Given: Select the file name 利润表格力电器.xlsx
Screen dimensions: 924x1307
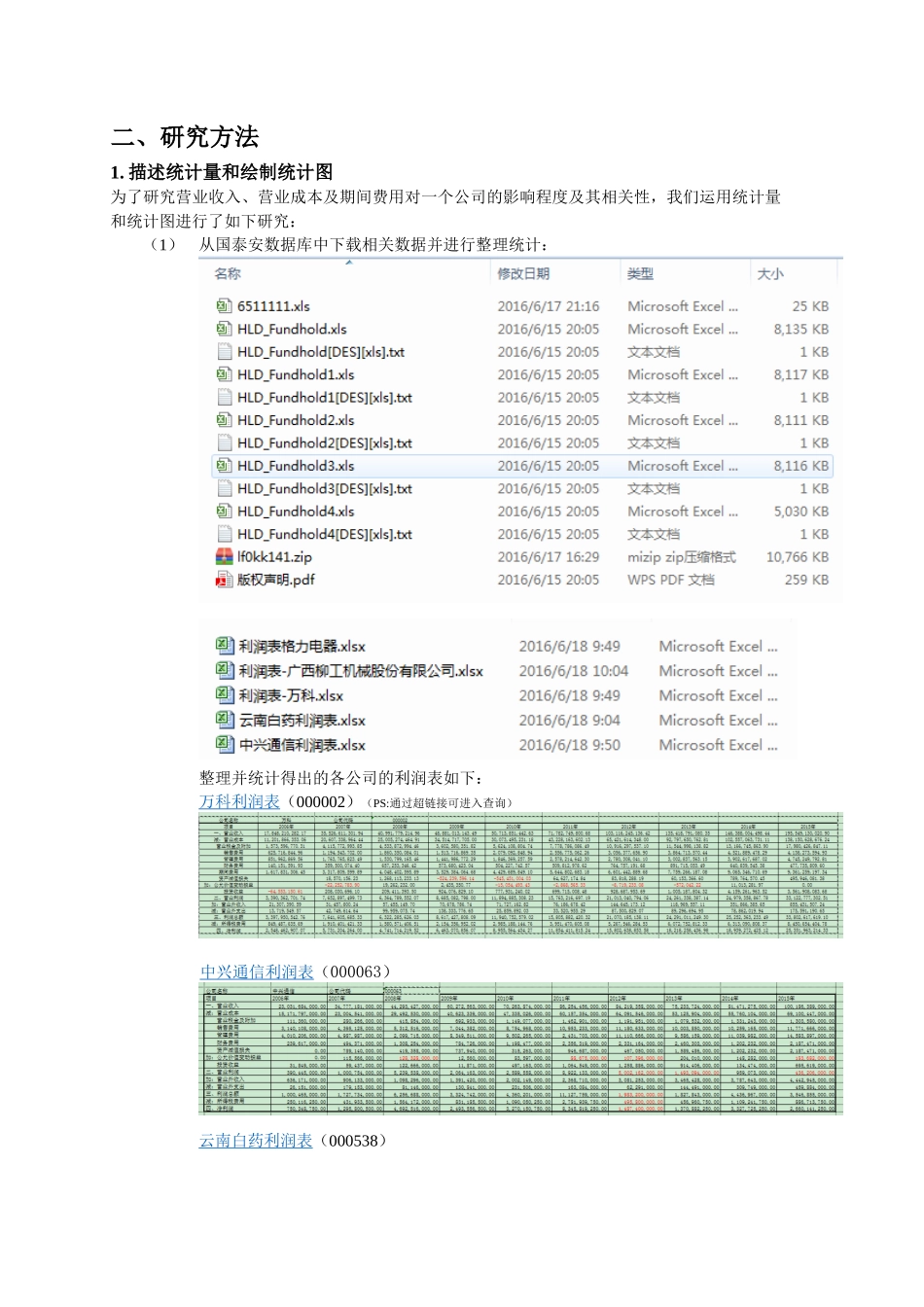Looking at the screenshot, I should pyautogui.click(x=302, y=647).
